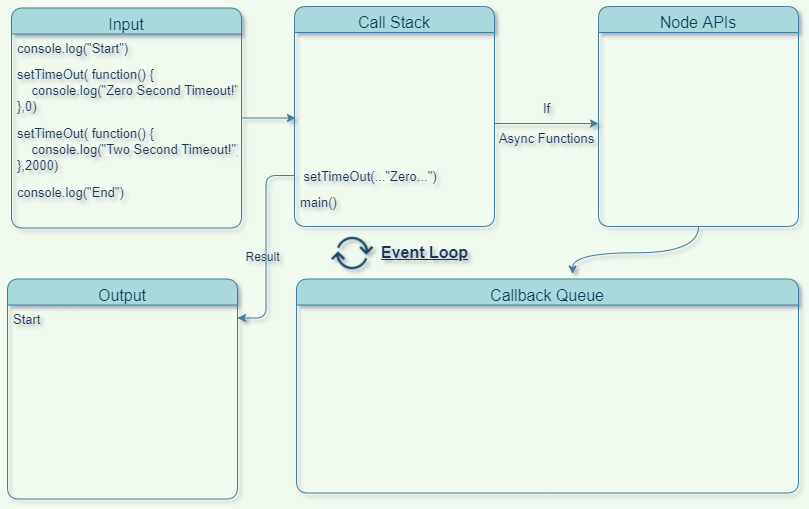Select the Input panel header
This screenshot has height=509, width=809.
coord(126,24)
